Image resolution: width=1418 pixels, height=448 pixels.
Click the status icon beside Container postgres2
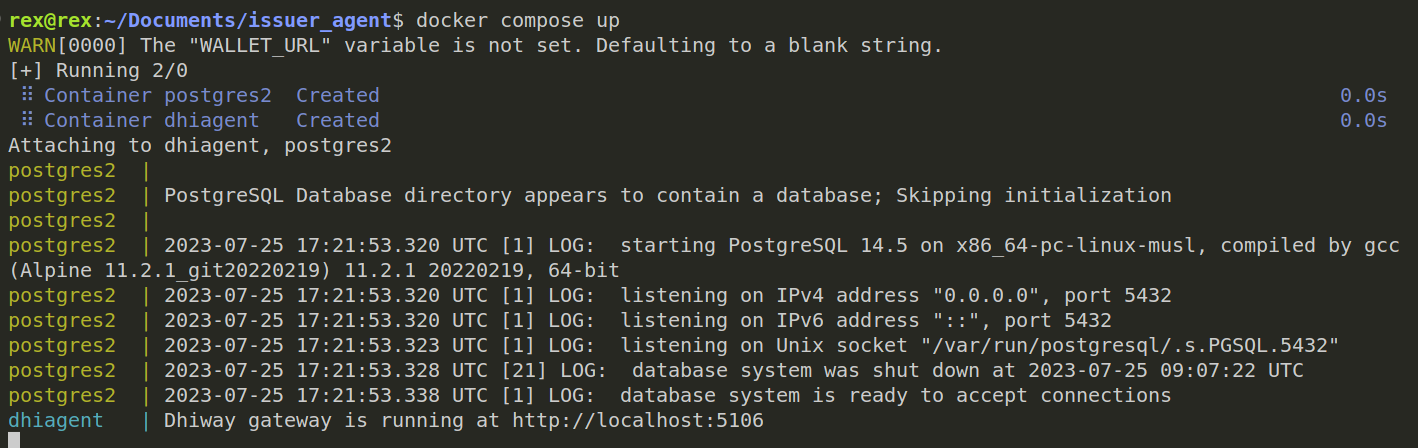pos(27,96)
